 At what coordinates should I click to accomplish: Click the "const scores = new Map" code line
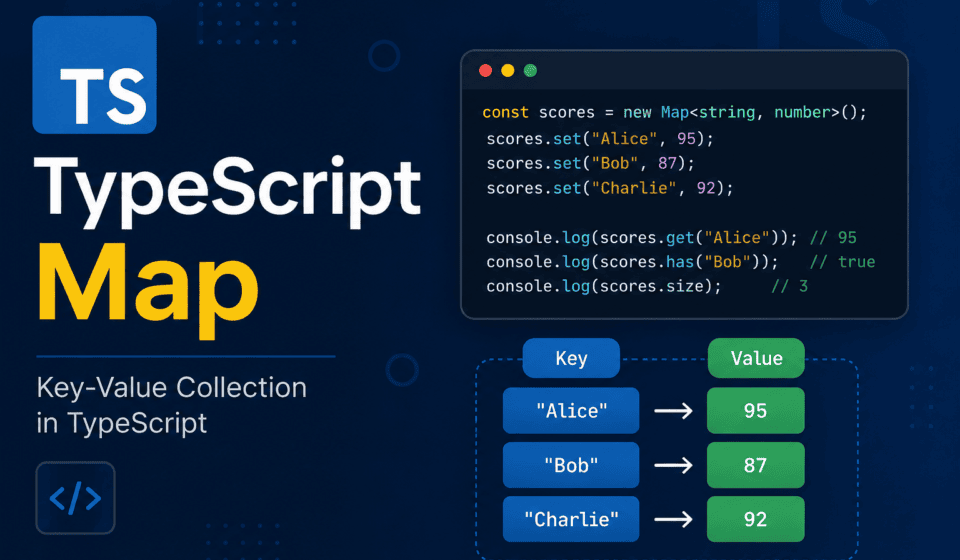(674, 113)
